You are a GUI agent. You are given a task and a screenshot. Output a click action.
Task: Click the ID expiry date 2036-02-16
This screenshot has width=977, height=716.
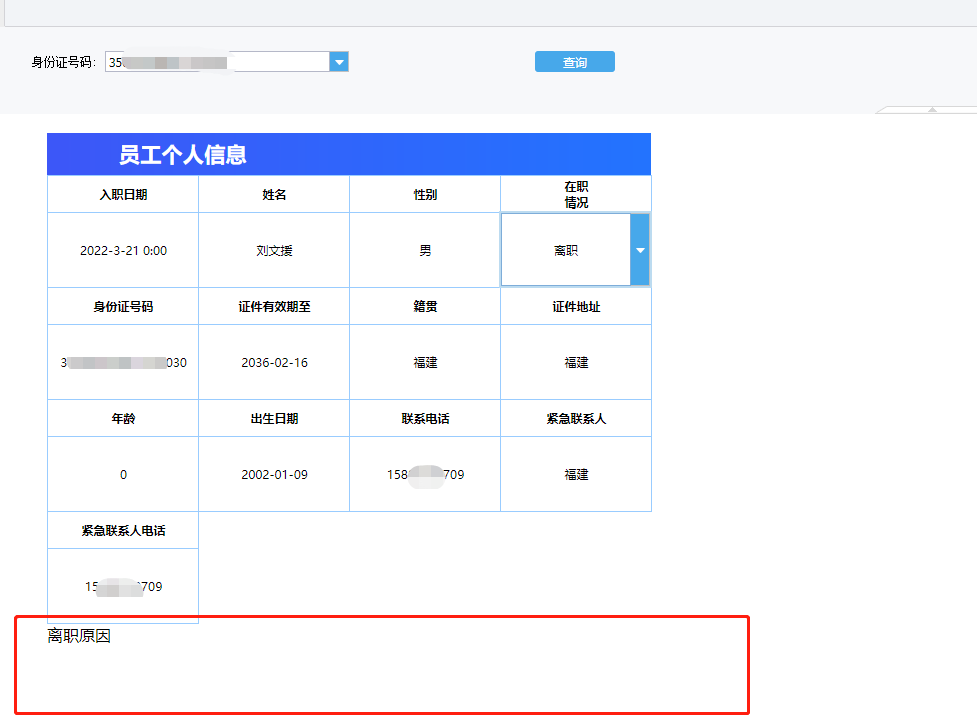274,362
